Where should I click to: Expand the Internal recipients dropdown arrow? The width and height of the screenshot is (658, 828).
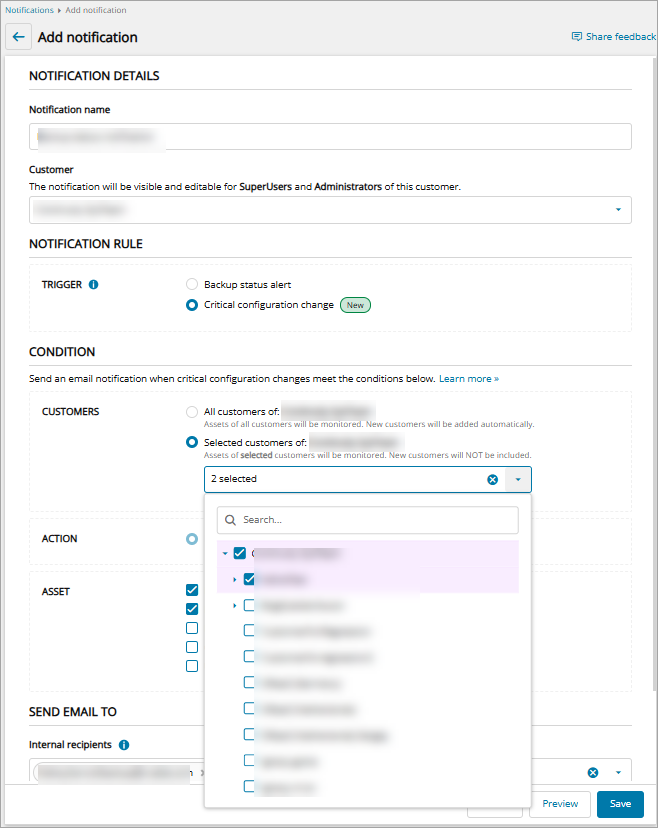(x=617, y=772)
